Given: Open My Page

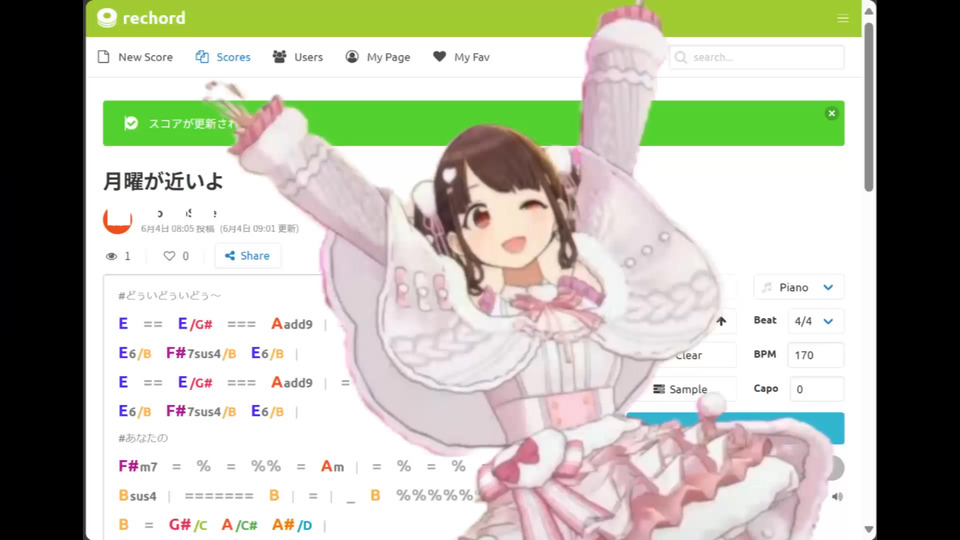Looking at the screenshot, I should (x=378, y=57).
